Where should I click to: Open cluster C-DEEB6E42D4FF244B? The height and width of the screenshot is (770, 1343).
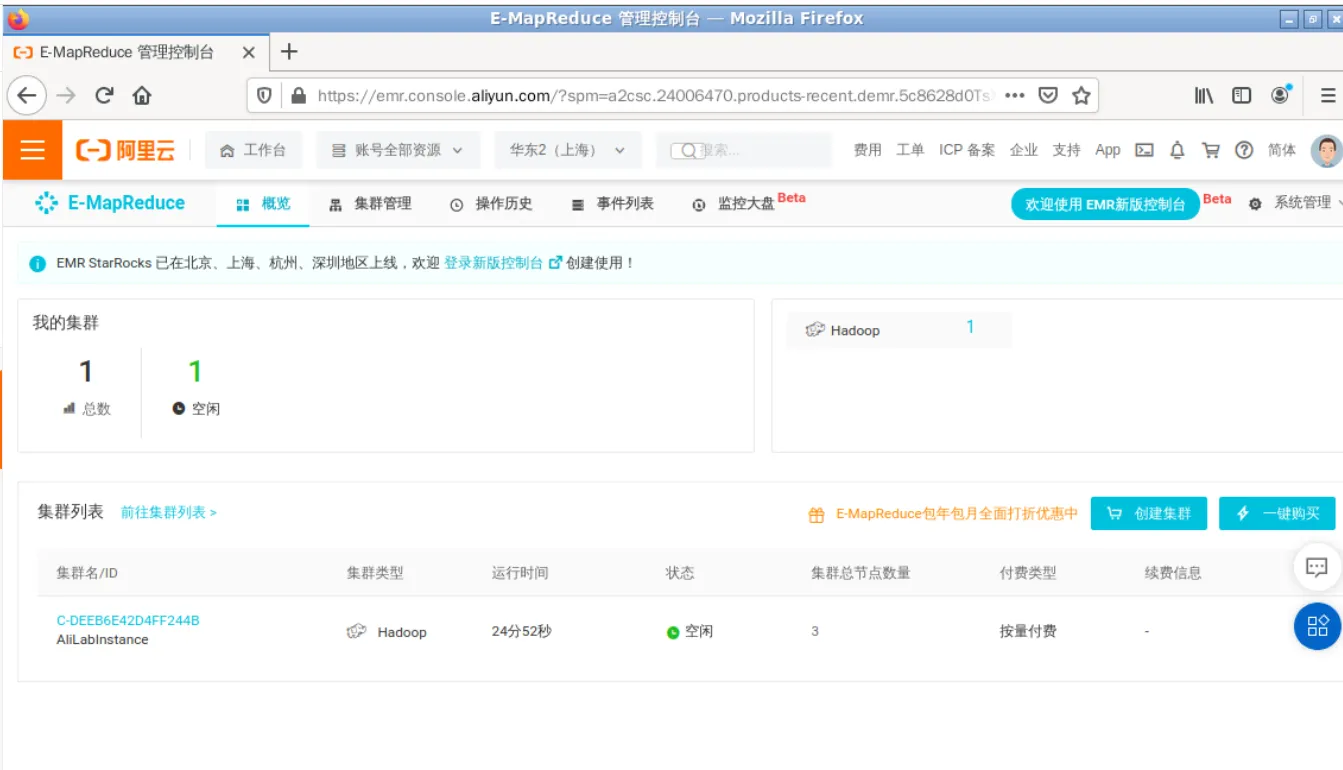coord(128,620)
